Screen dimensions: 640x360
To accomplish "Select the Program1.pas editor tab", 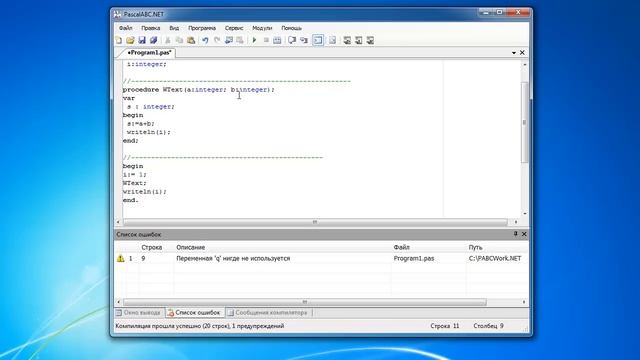I will (149, 53).
